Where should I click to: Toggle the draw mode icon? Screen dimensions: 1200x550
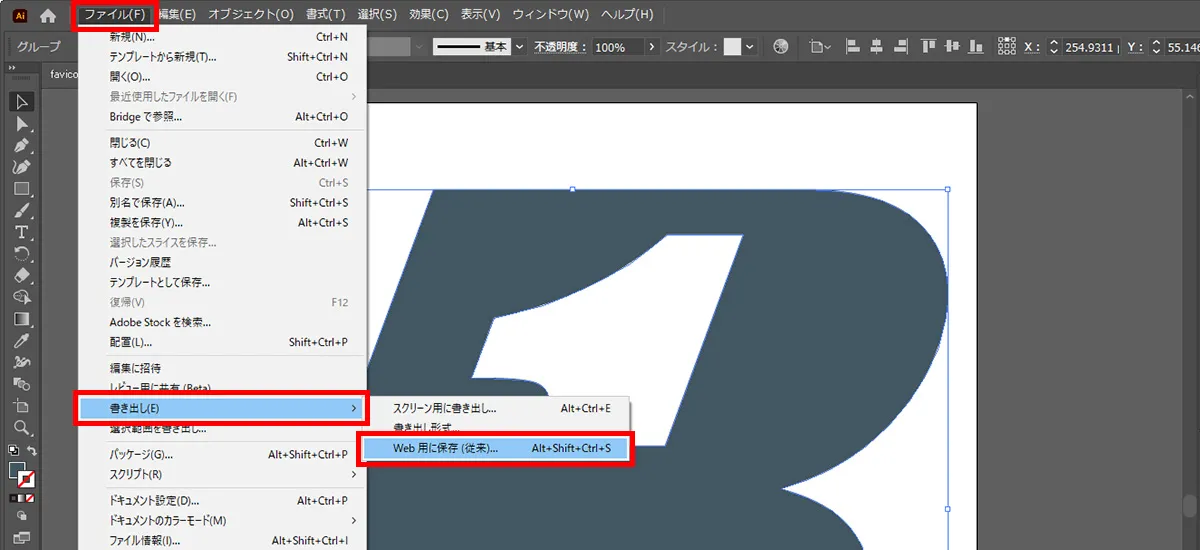(x=22, y=518)
